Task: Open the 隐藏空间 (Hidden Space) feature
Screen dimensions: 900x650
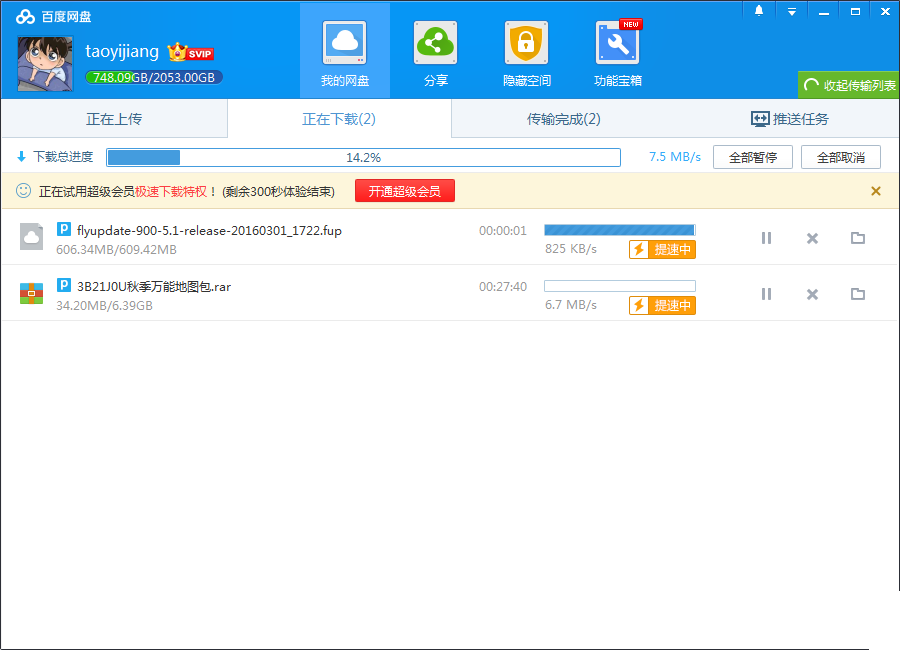Action: [526, 50]
